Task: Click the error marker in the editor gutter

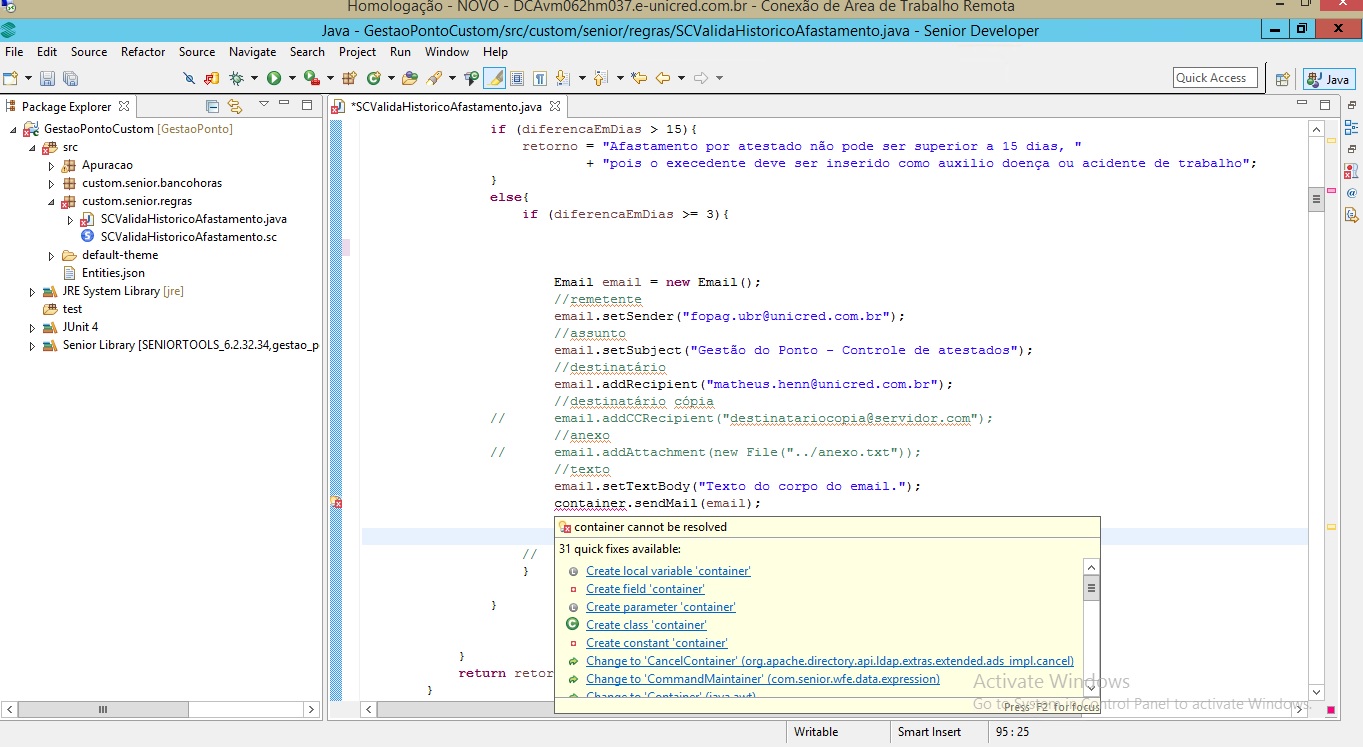Action: [337, 503]
